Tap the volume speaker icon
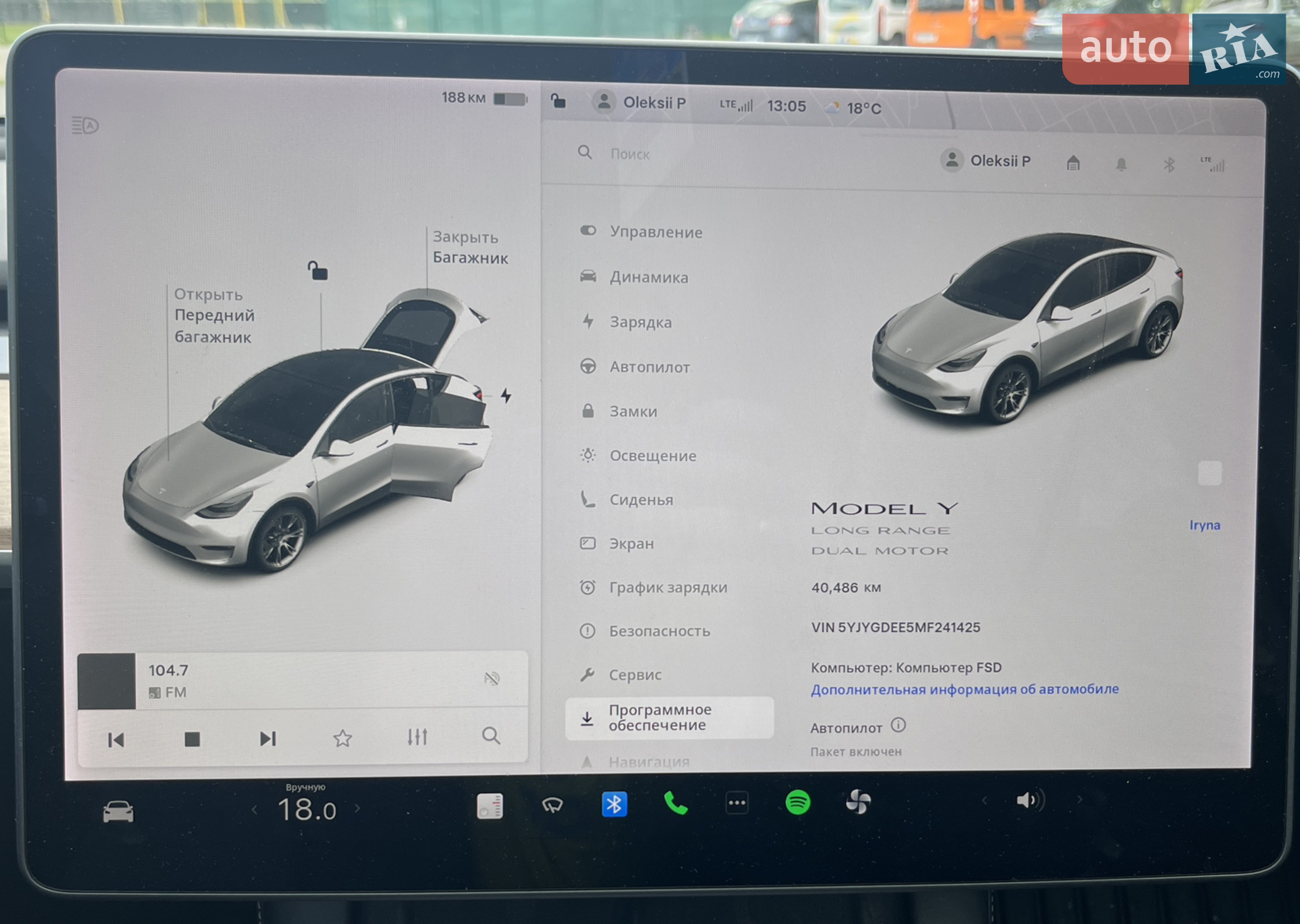This screenshot has height=924, width=1300. point(1030,801)
